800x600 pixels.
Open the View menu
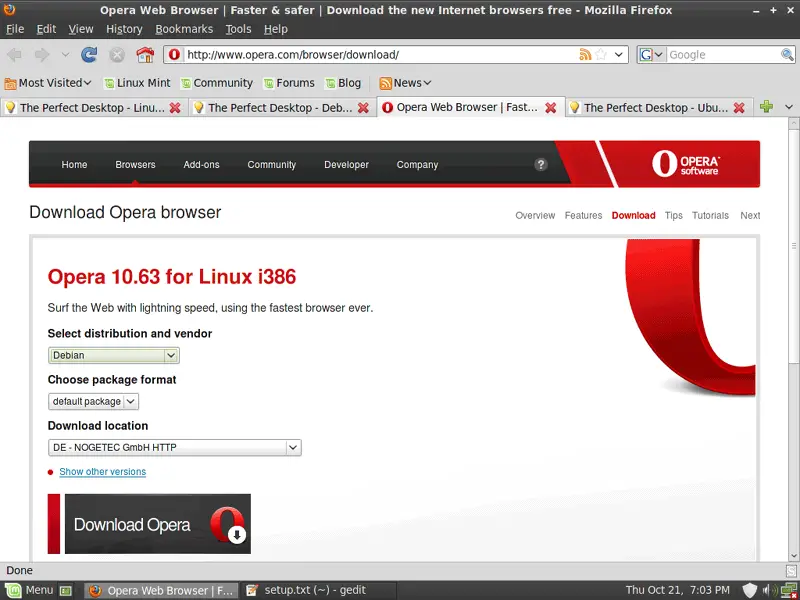click(81, 29)
